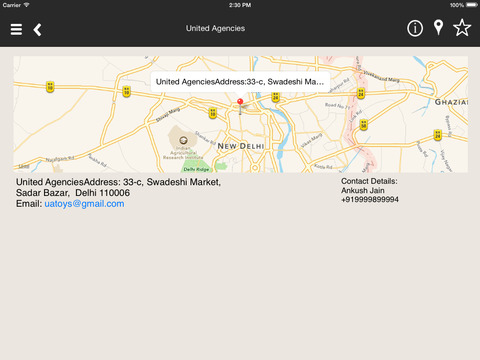Screen dimensions: 480x360
Task: Tap the Ankush Jain contact name
Action: (x=363, y=191)
